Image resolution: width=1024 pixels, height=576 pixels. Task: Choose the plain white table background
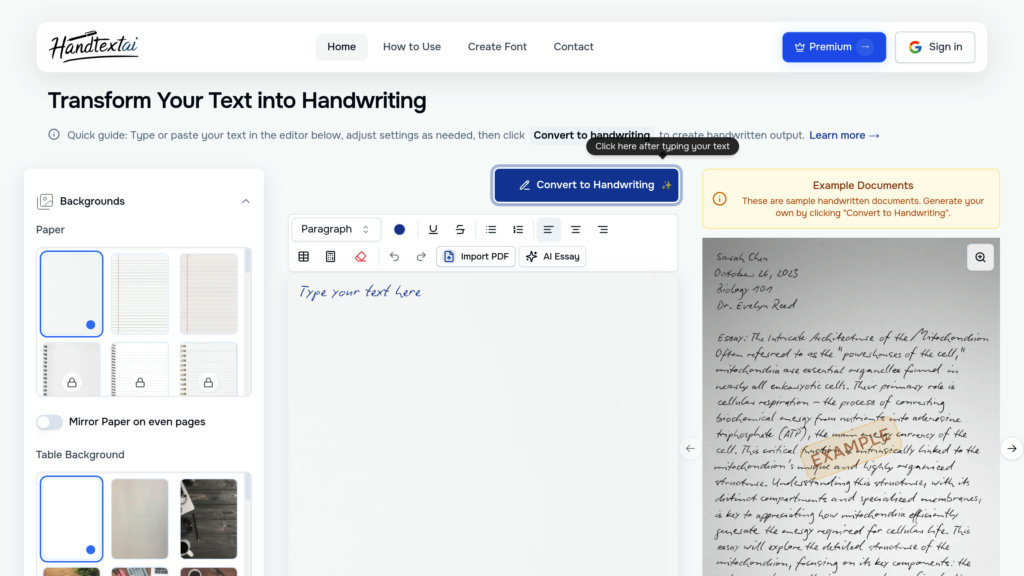click(x=71, y=518)
